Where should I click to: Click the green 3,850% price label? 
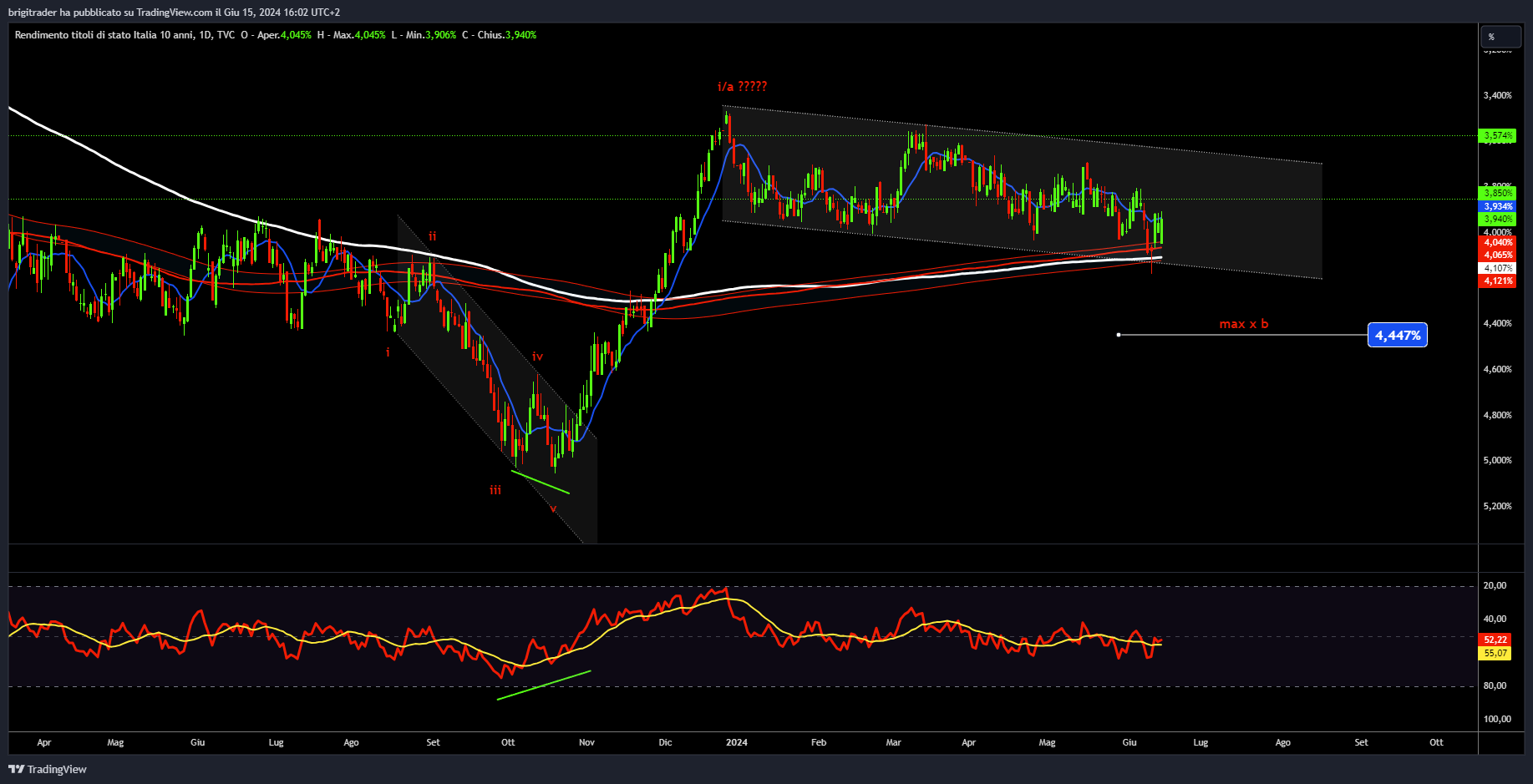click(1498, 193)
